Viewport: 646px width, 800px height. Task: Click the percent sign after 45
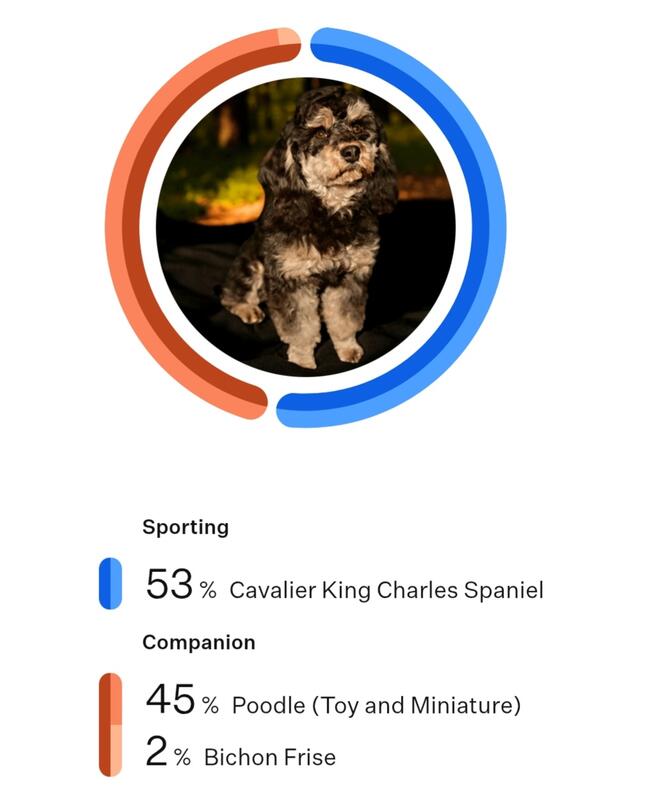pos(210,706)
